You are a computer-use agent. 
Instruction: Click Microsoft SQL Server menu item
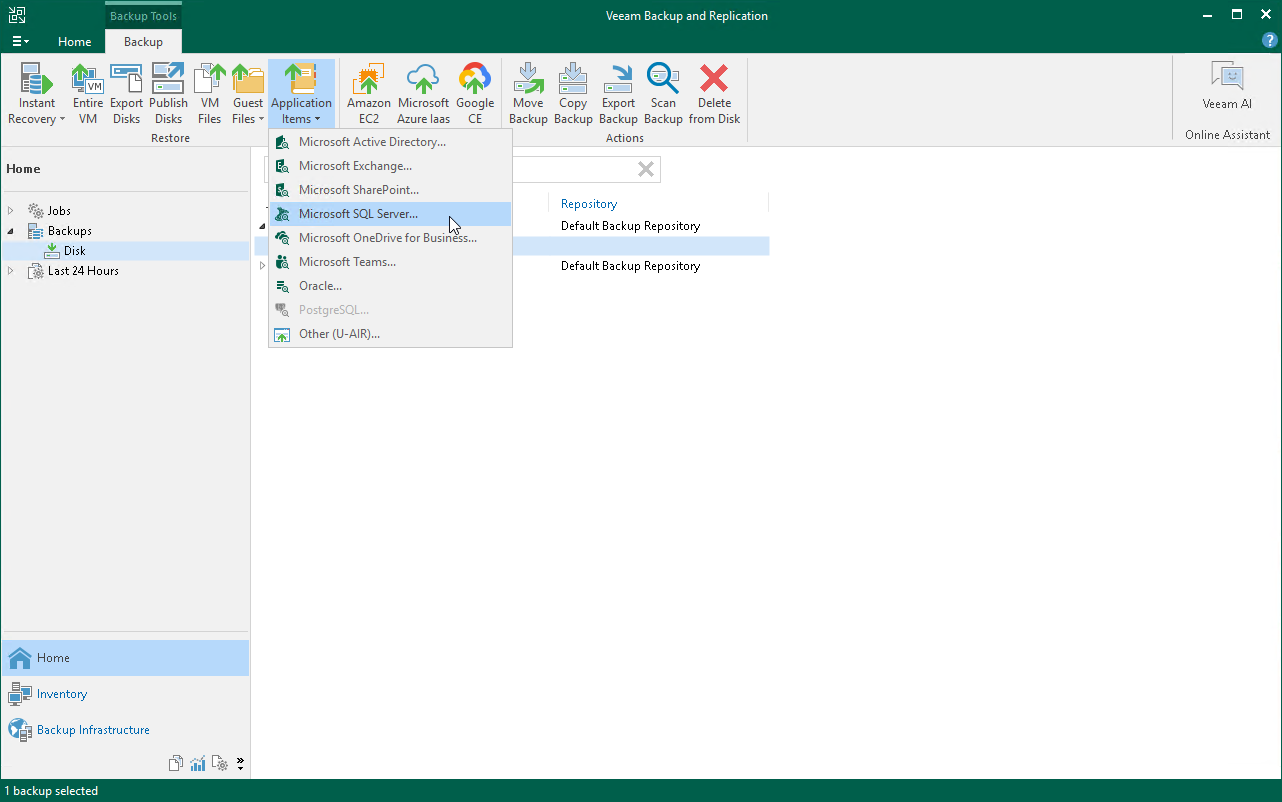point(391,214)
